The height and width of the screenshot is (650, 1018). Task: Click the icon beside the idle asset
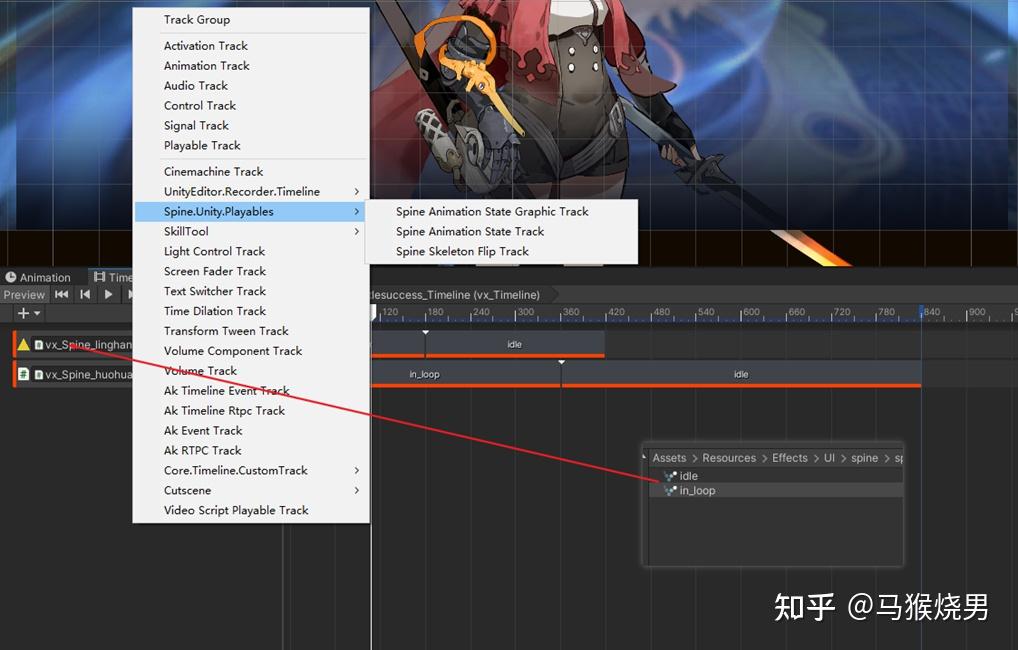(670, 476)
